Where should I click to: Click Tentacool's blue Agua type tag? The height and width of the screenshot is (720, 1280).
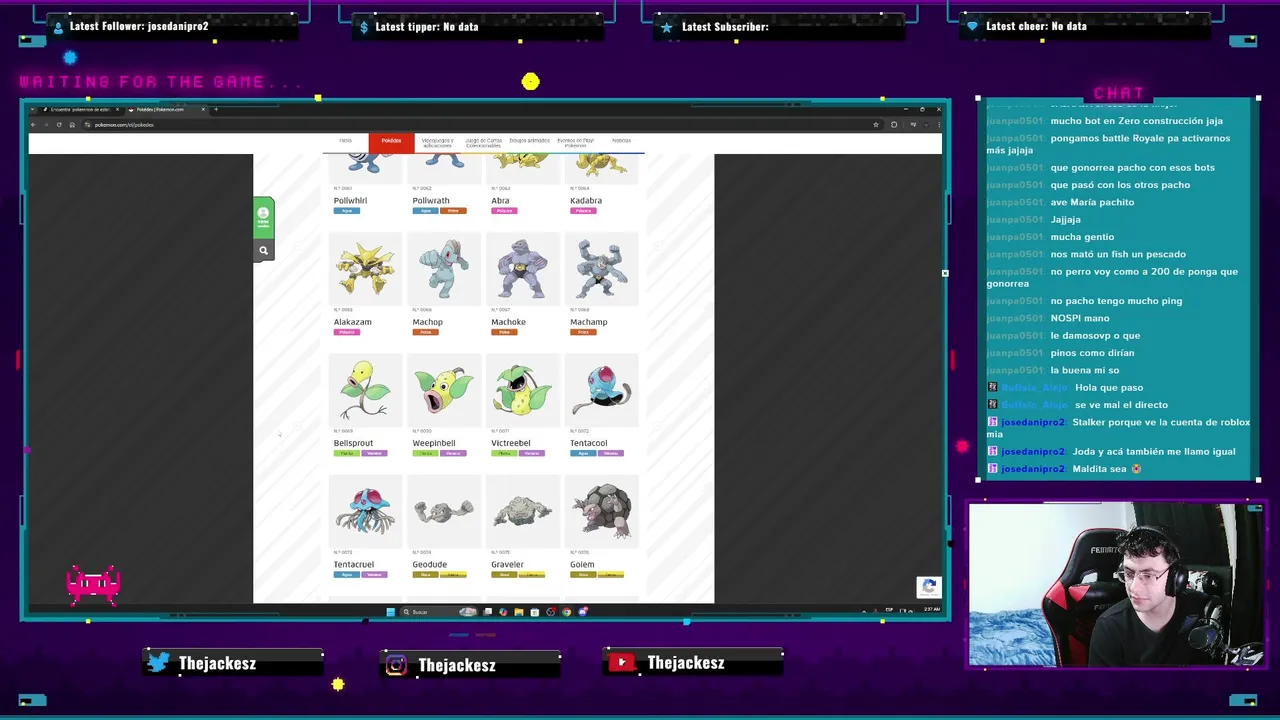point(583,453)
